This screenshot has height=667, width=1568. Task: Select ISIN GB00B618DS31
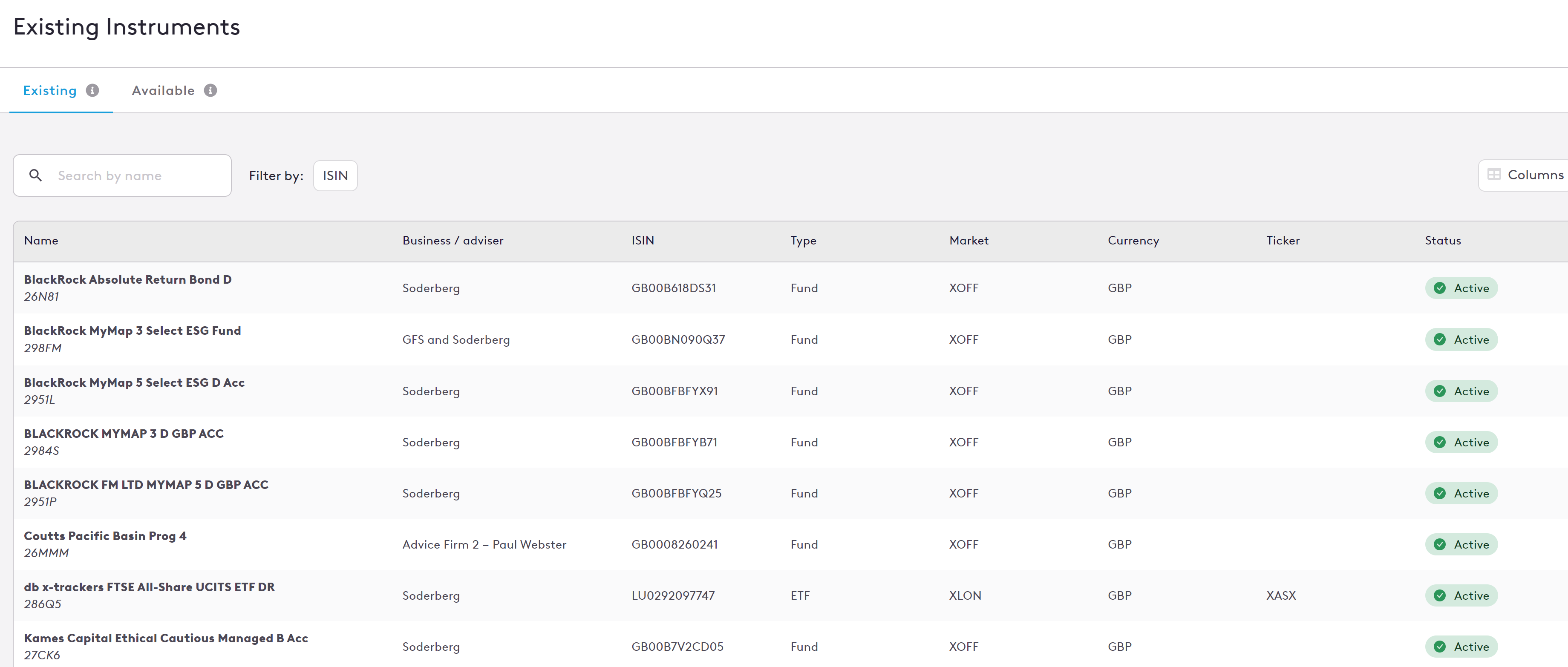674,288
